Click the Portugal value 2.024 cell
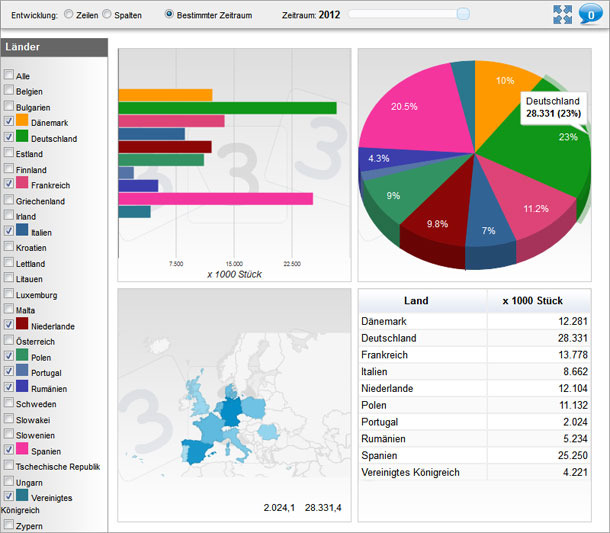Image resolution: width=610 pixels, height=533 pixels. (539, 422)
